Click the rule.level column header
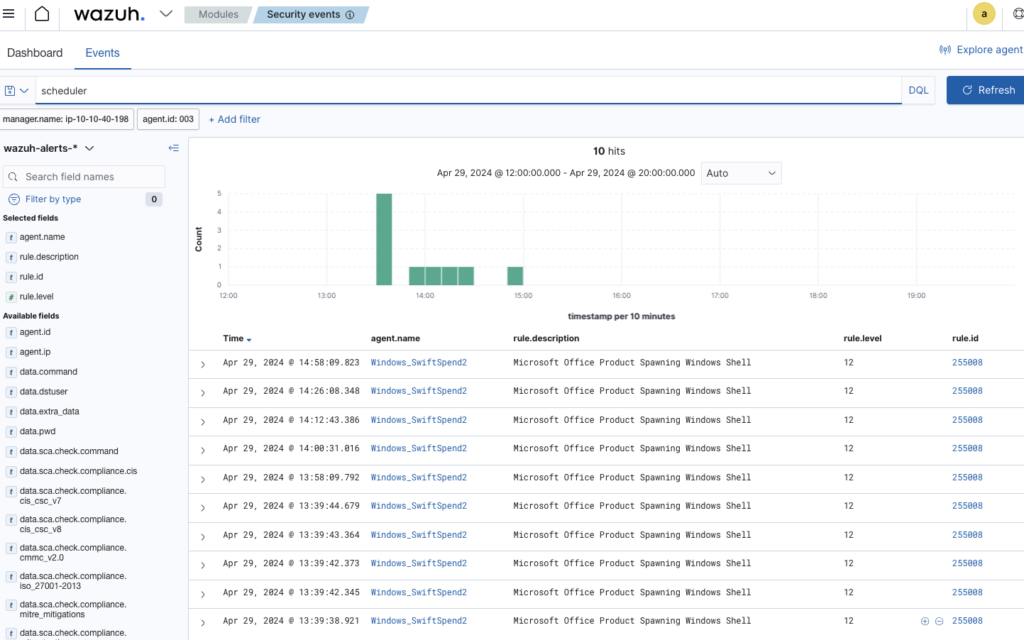Screen dimensions: 1024x640 862,338
